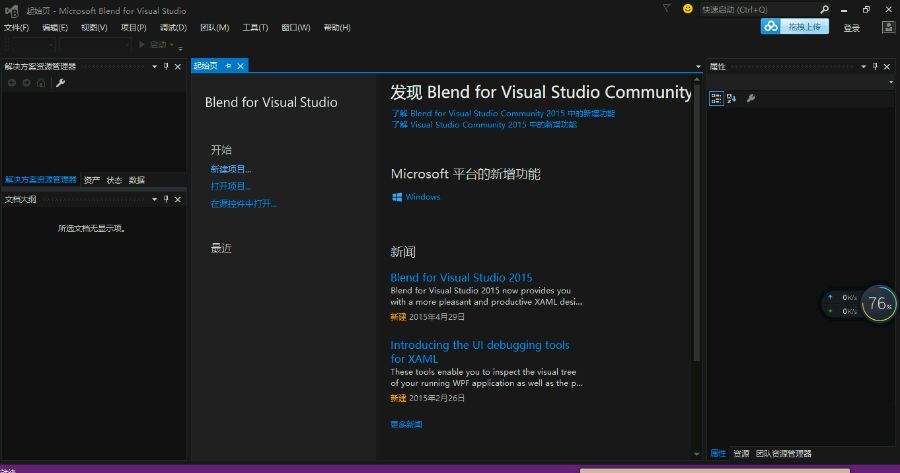Click the 打开项目... link
900x473 pixels.
(x=231, y=187)
